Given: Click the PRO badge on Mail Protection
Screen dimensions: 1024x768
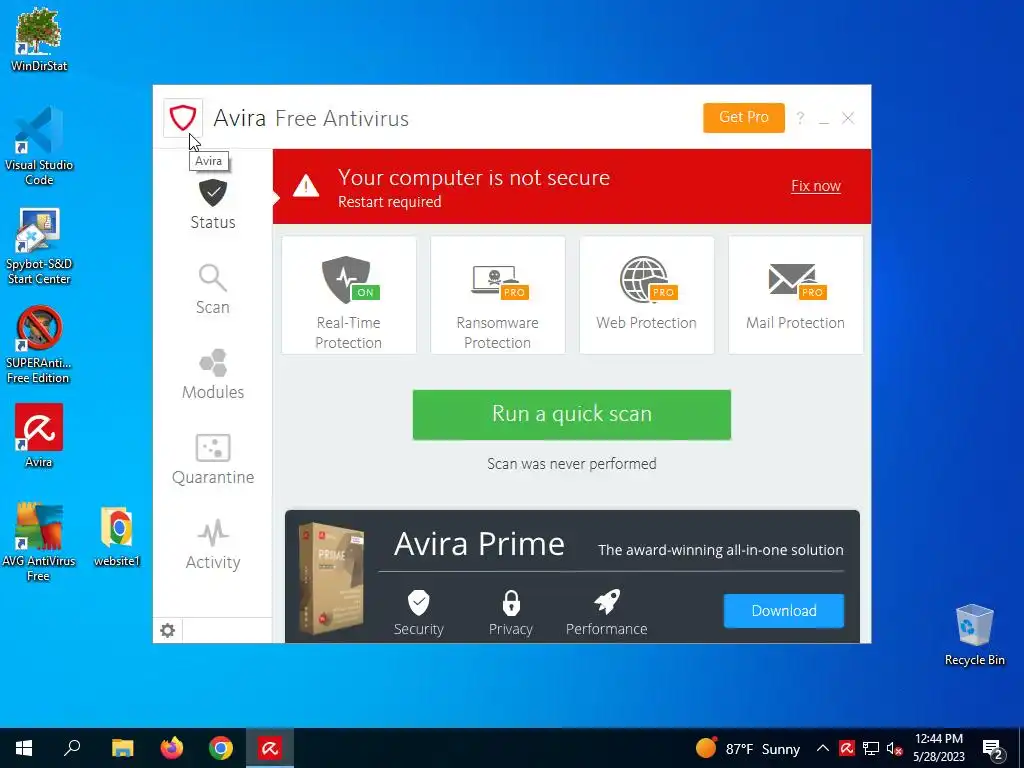Looking at the screenshot, I should pos(812,292).
